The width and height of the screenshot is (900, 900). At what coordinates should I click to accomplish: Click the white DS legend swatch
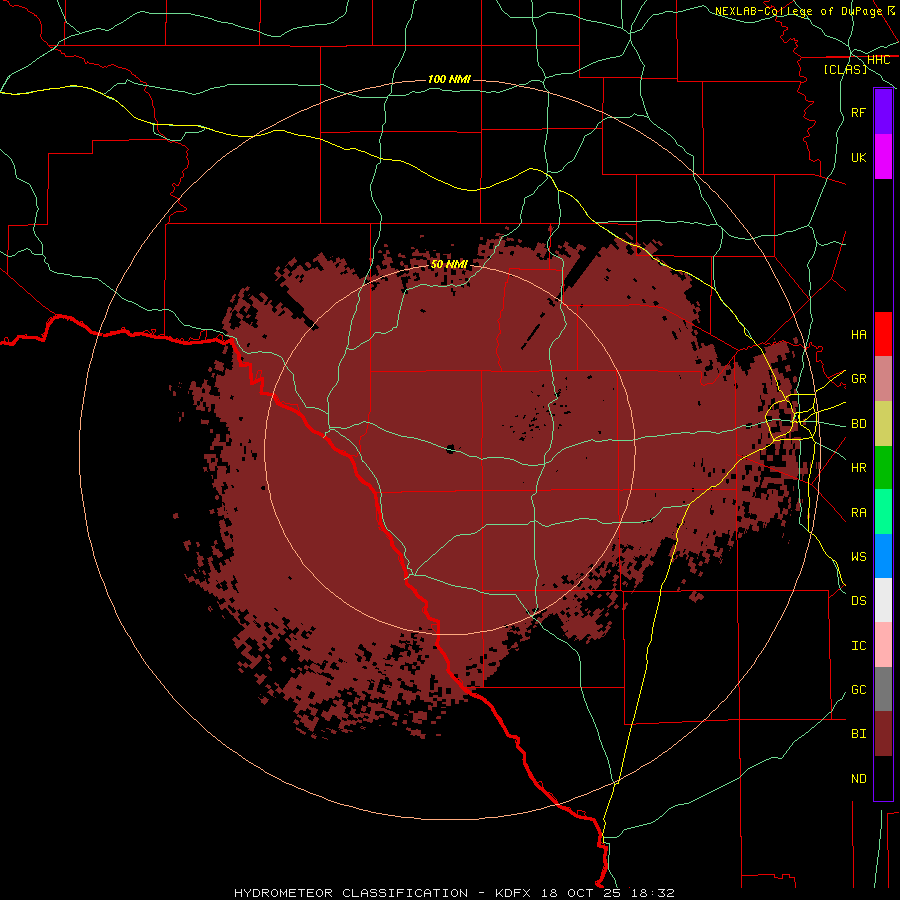tap(883, 600)
